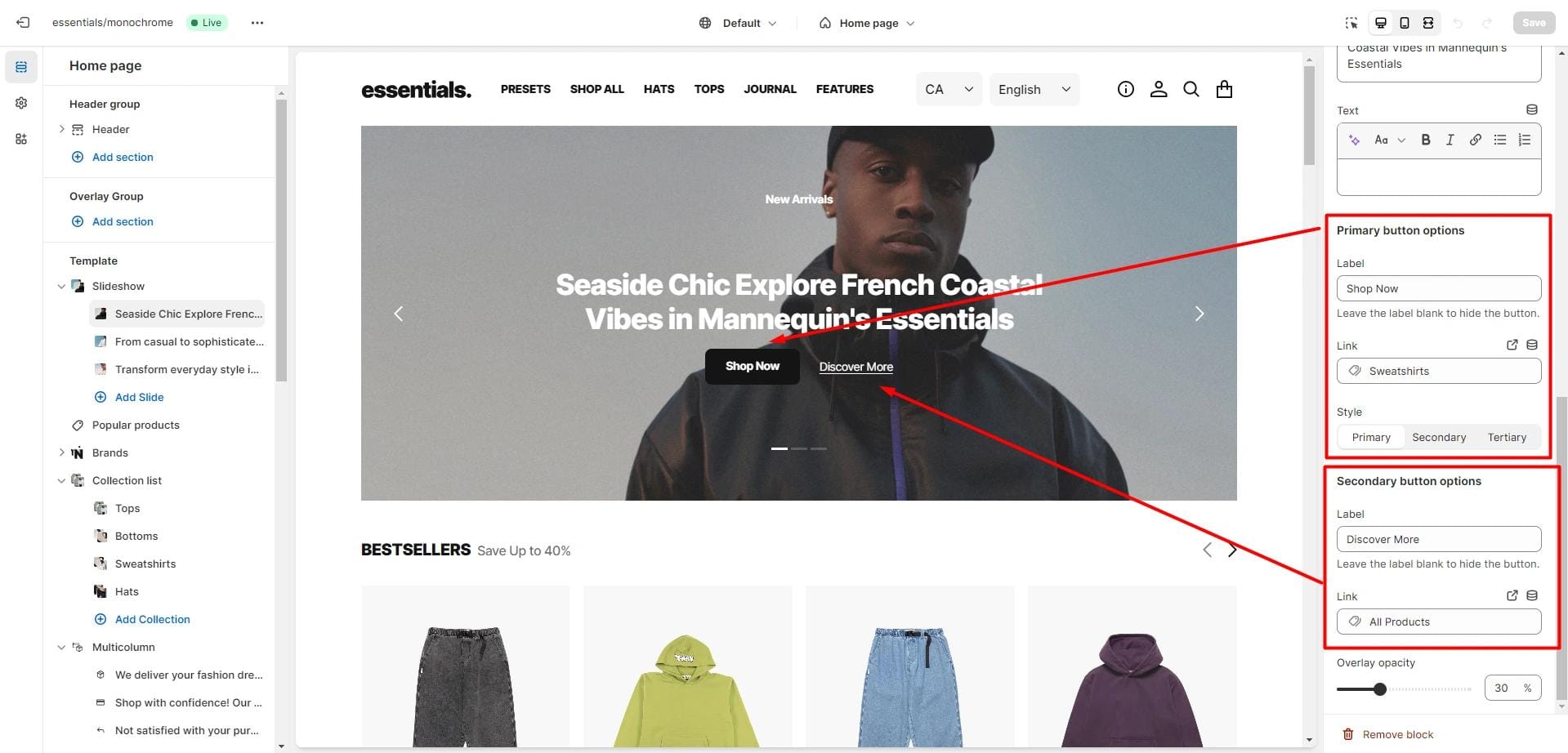Image resolution: width=1568 pixels, height=753 pixels.
Task: Switch to the mobile preview icon
Action: pyautogui.click(x=1405, y=23)
